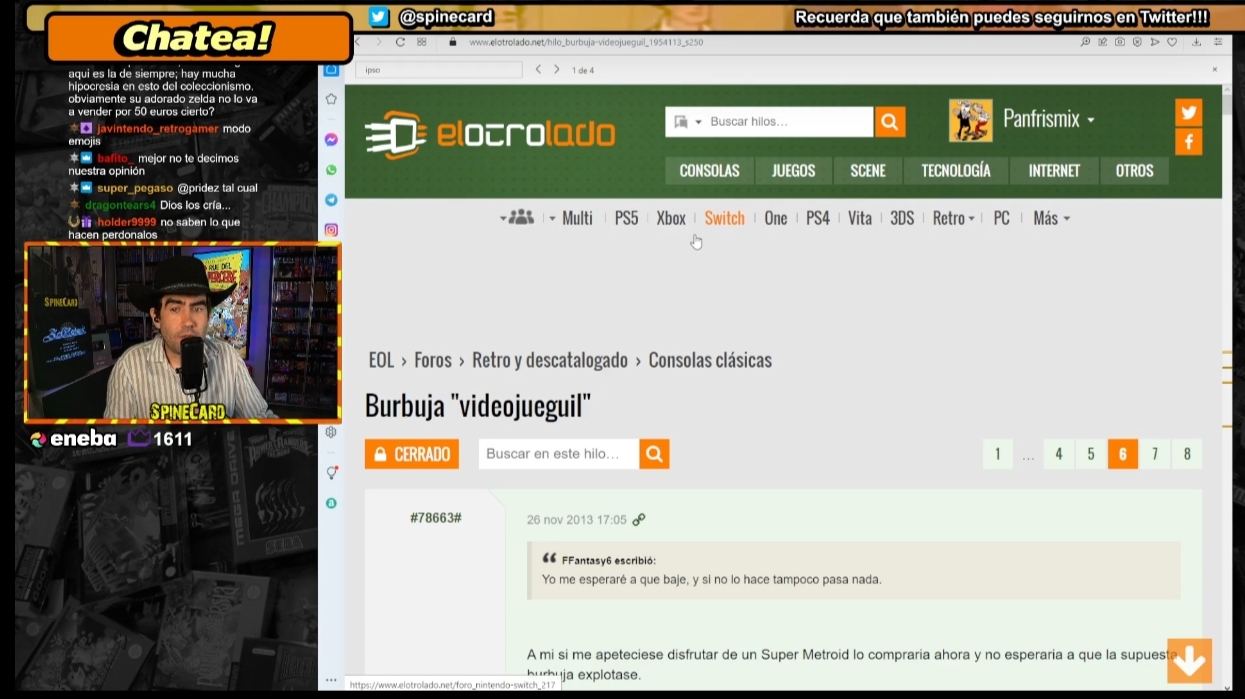
Task: Open the browser easy setup menu icon
Action: pyautogui.click(x=1218, y=42)
